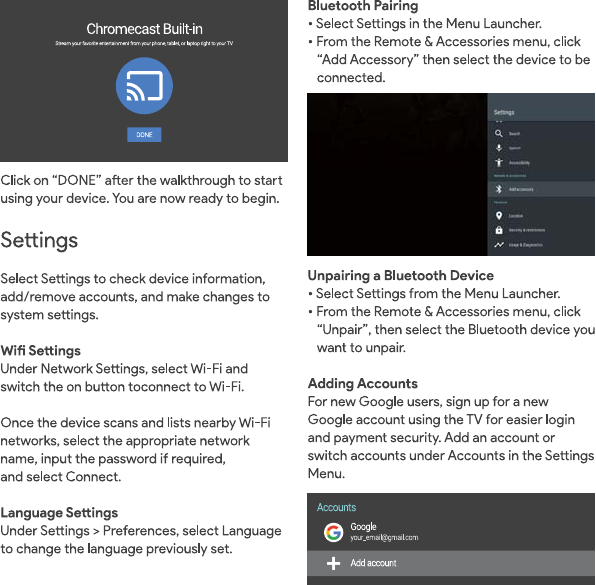Click the Bluetooth Add accessory icon
Screen dimensions: 596x585
499,189
